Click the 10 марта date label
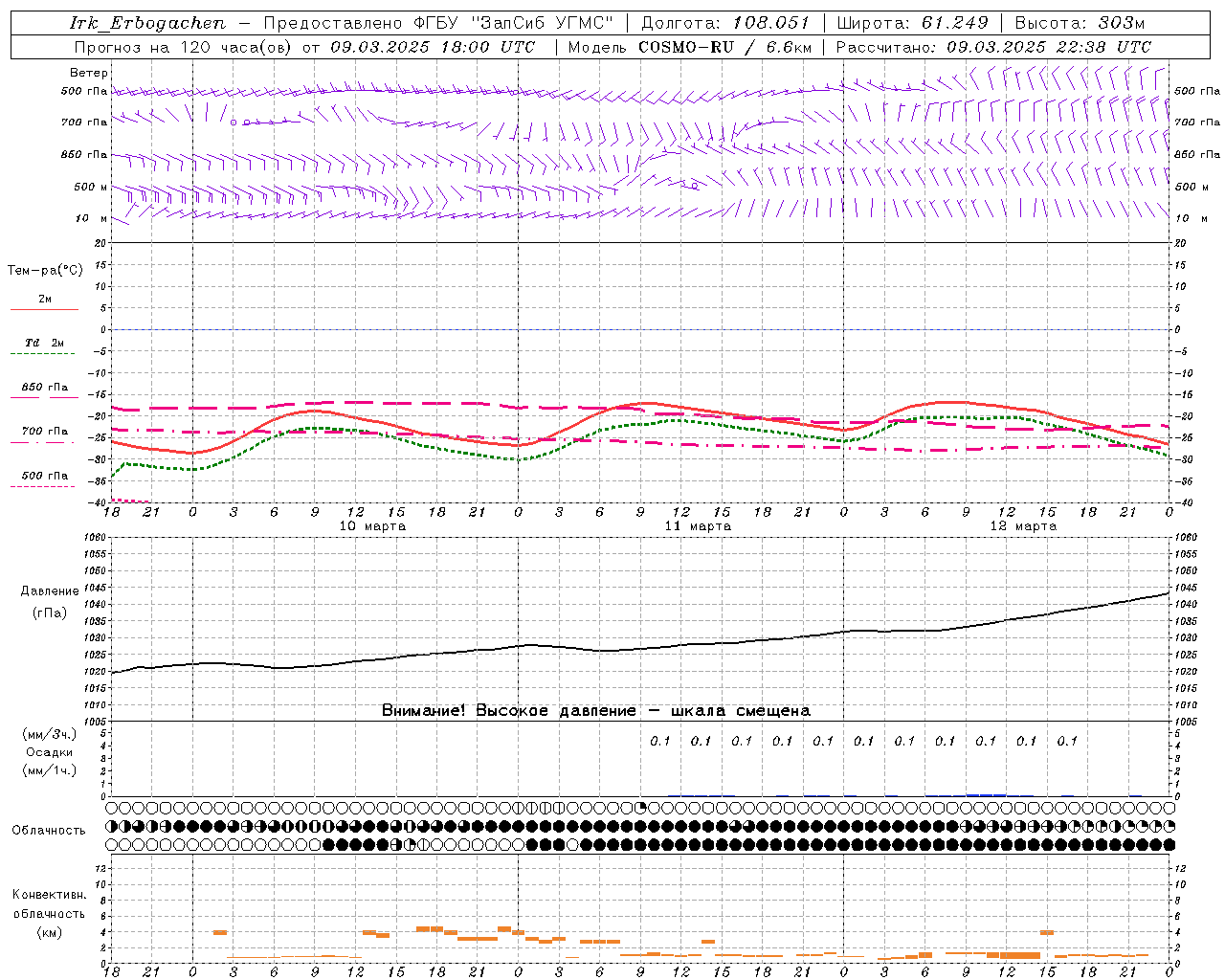This screenshot has height=980, width=1225. (x=372, y=526)
